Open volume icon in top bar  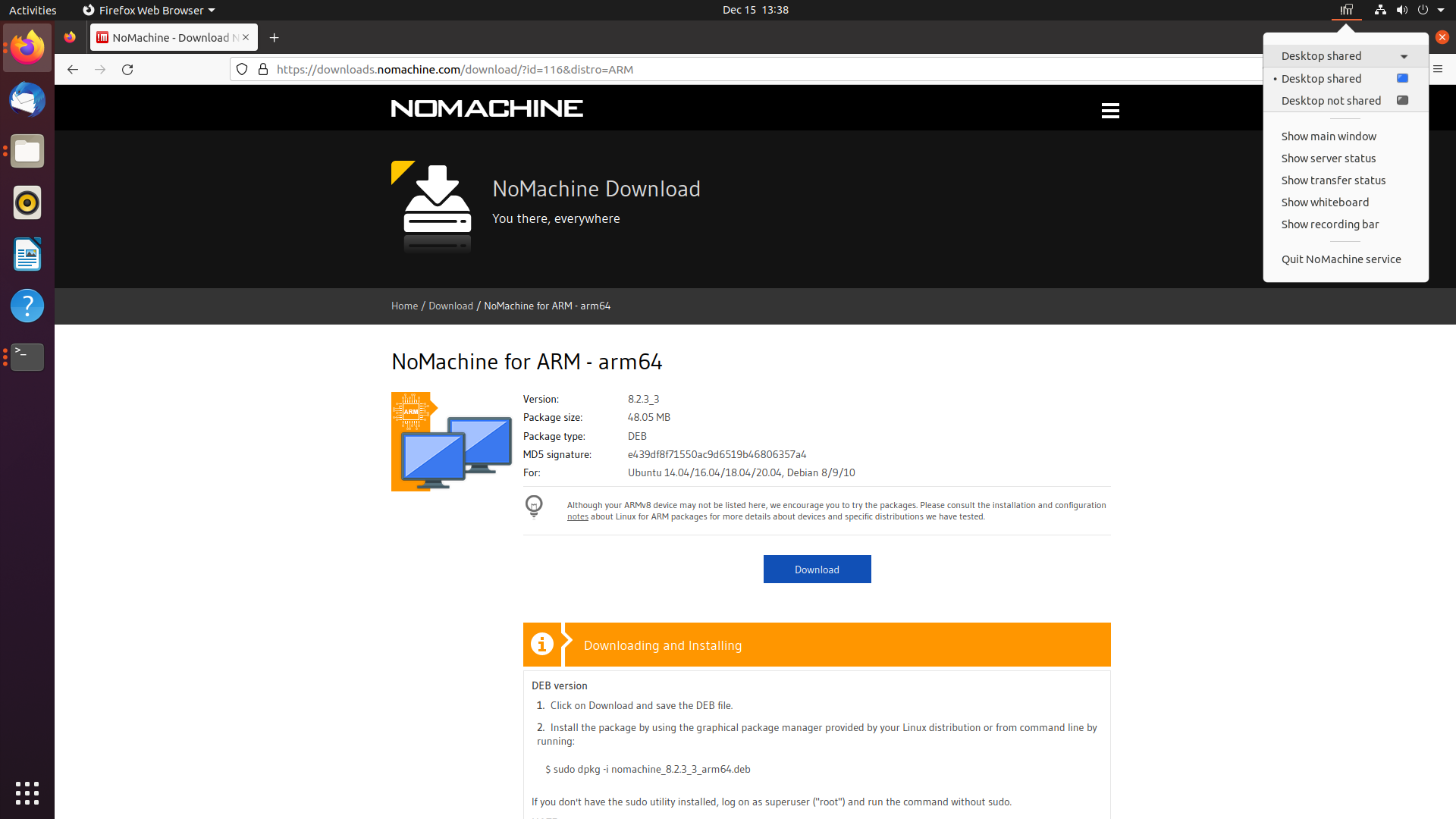coord(1401,10)
